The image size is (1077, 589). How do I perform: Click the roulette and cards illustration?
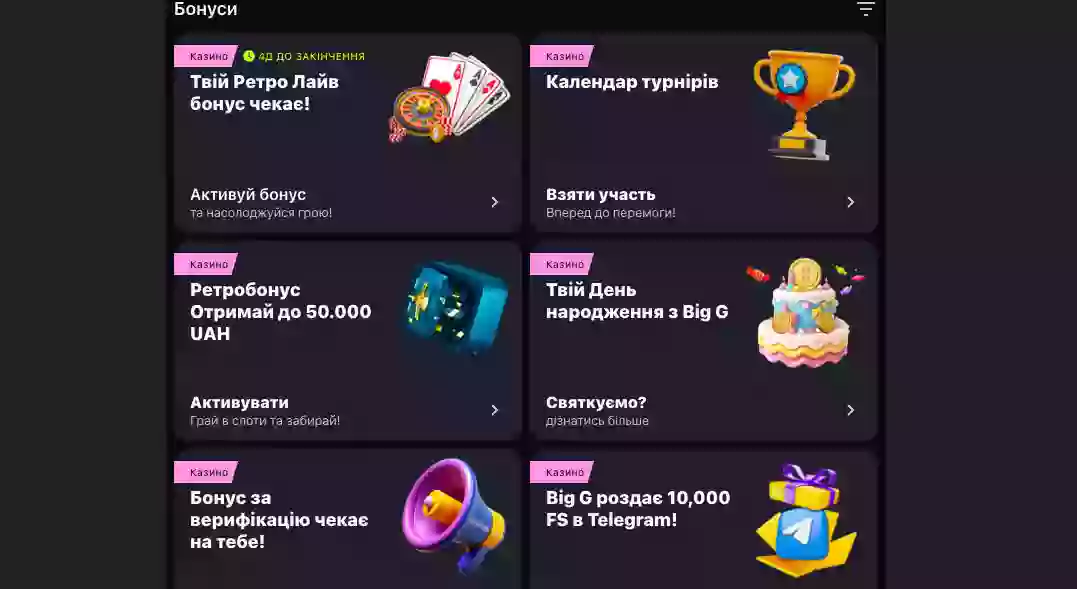449,97
